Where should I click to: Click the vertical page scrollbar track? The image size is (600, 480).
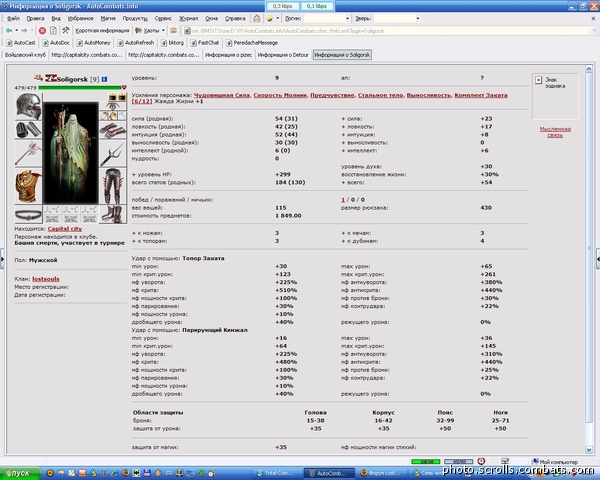coord(589,259)
